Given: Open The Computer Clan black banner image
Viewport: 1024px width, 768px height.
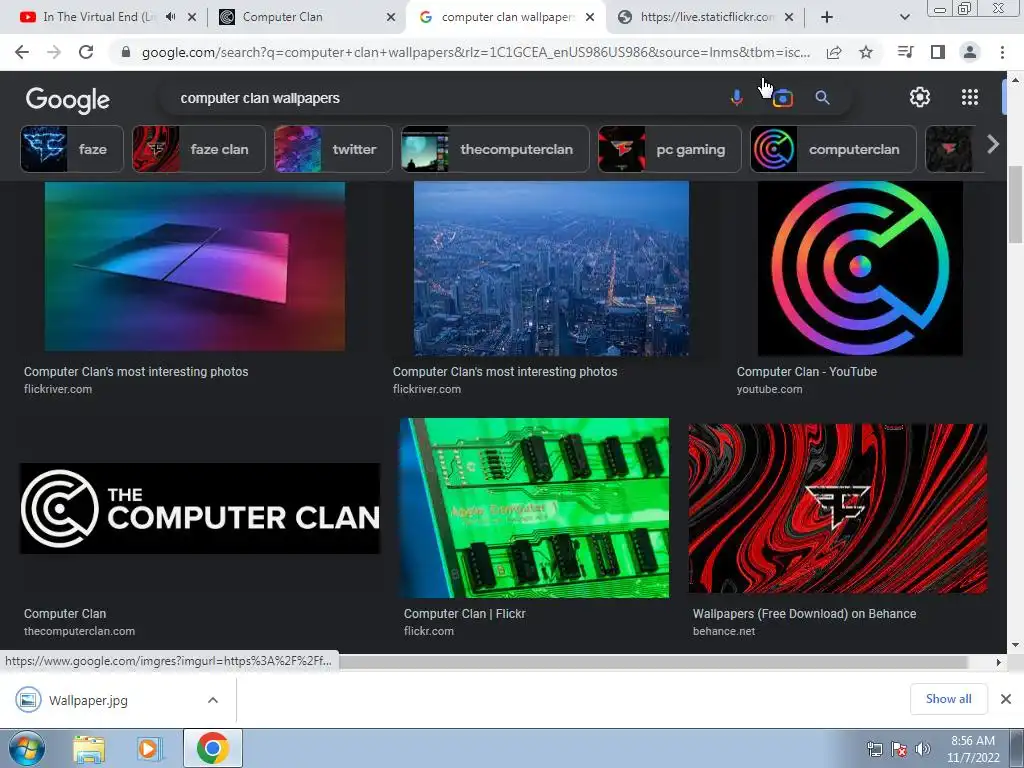Looking at the screenshot, I should click(x=200, y=508).
